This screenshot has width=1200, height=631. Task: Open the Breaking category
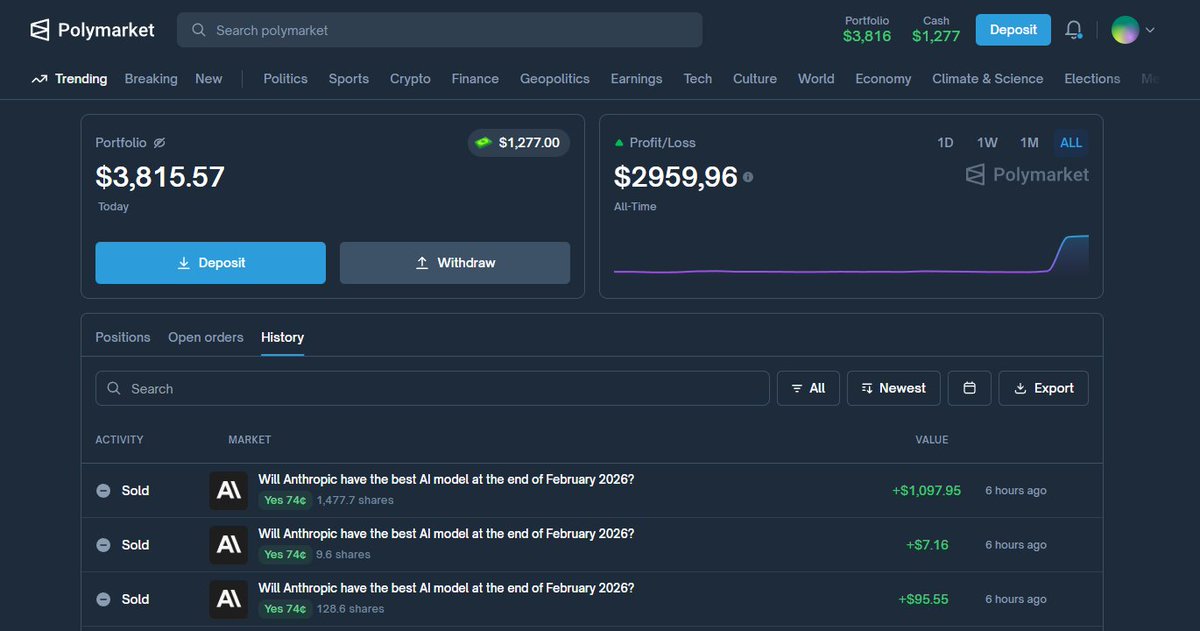click(x=151, y=79)
